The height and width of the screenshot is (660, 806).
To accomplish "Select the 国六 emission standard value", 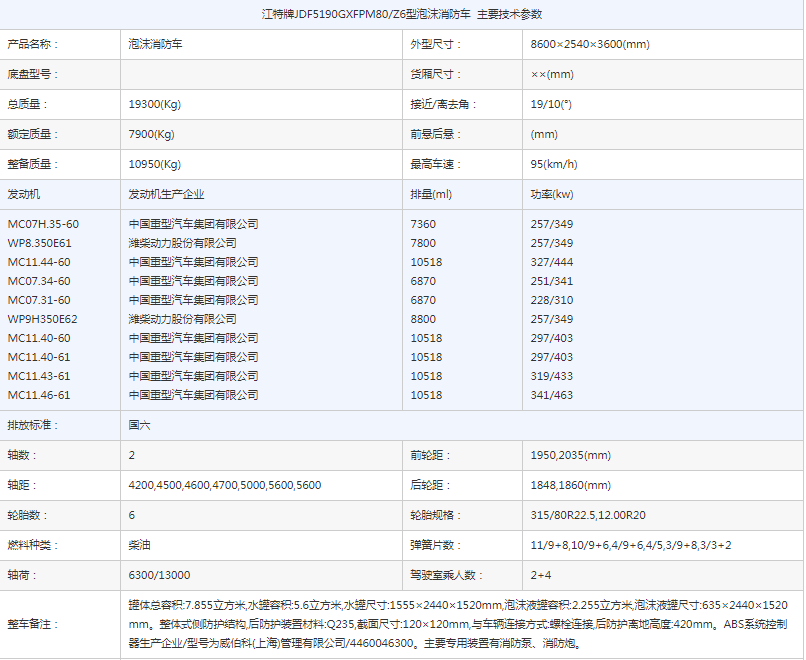I will [139, 425].
